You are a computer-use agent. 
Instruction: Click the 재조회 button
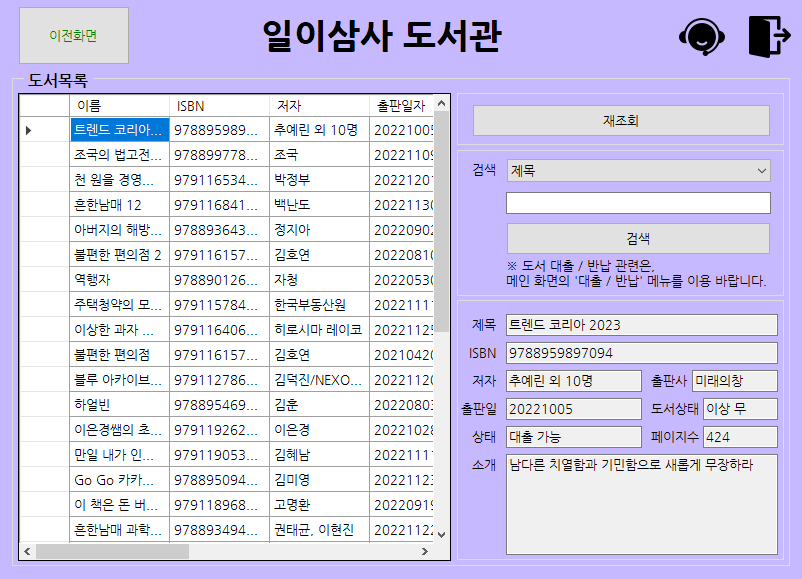click(x=620, y=121)
